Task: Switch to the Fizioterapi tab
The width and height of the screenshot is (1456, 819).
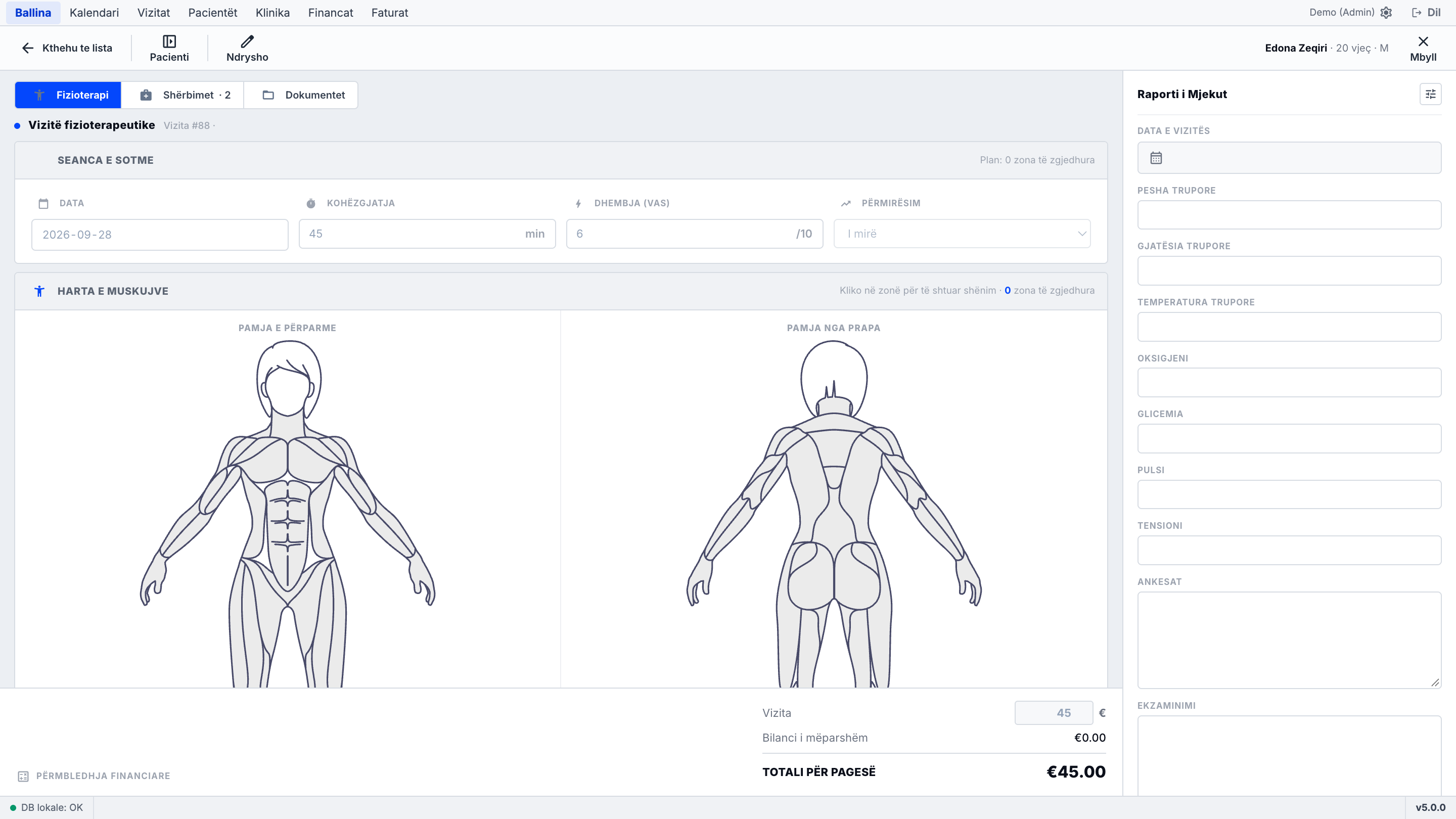Action: click(x=68, y=95)
